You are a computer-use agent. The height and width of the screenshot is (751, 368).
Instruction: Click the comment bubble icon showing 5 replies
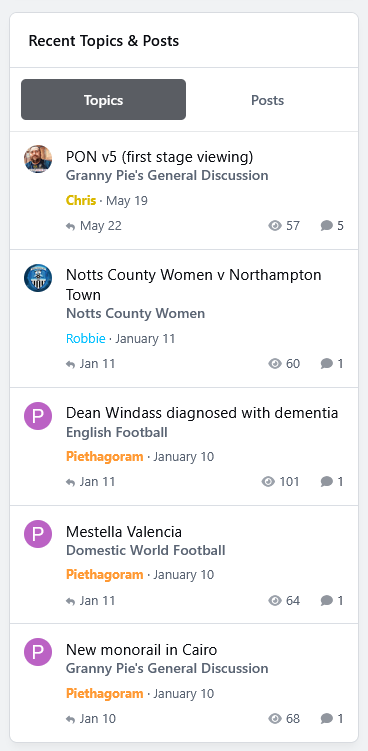[326, 226]
